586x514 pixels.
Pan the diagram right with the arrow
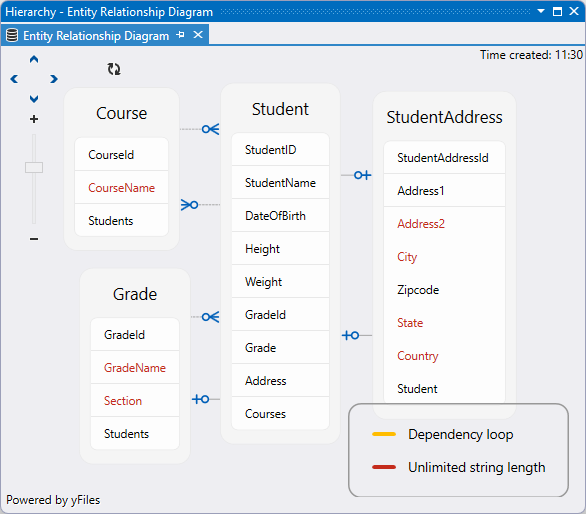pos(54,79)
